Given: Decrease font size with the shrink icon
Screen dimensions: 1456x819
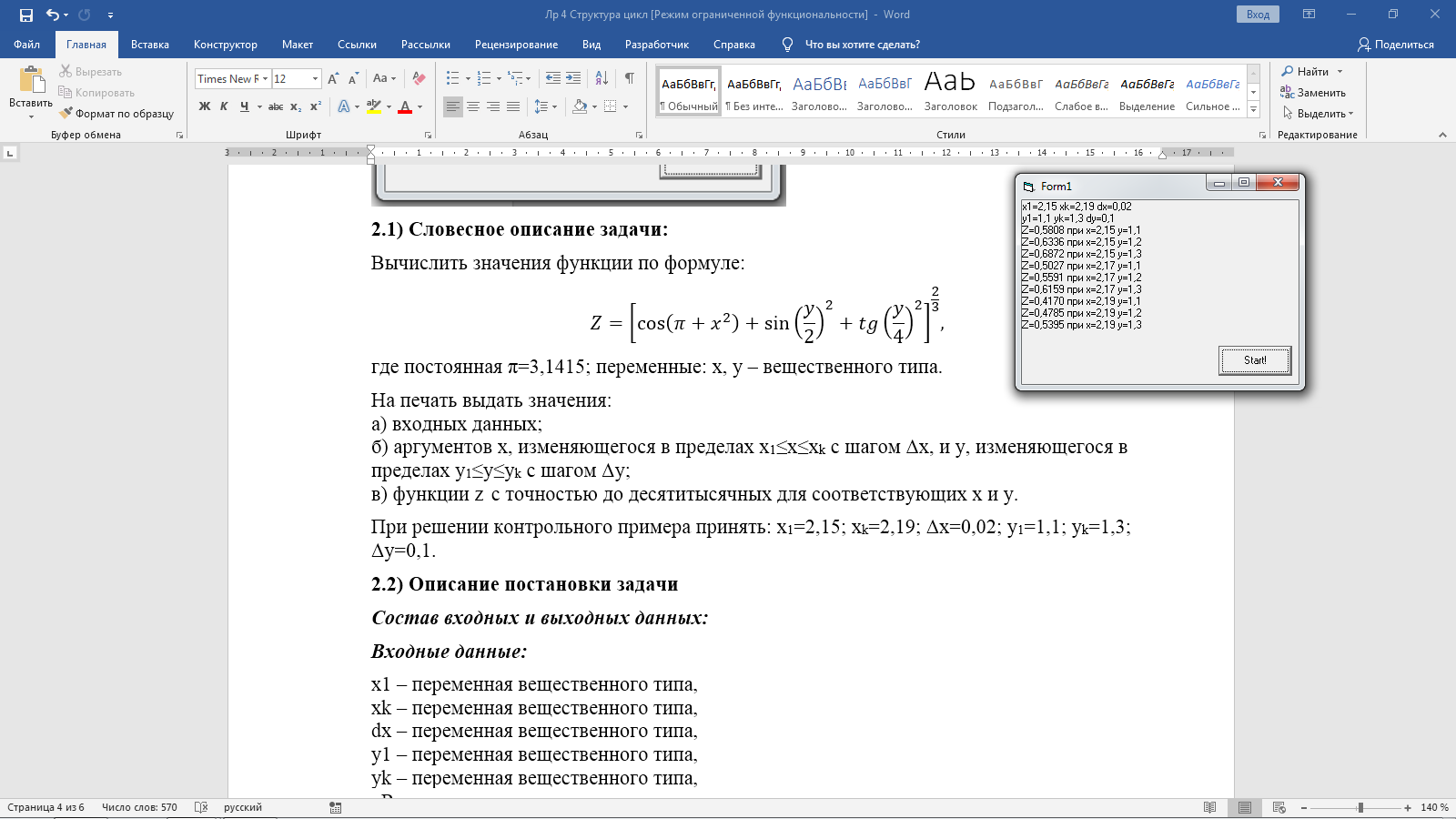Looking at the screenshot, I should [353, 78].
